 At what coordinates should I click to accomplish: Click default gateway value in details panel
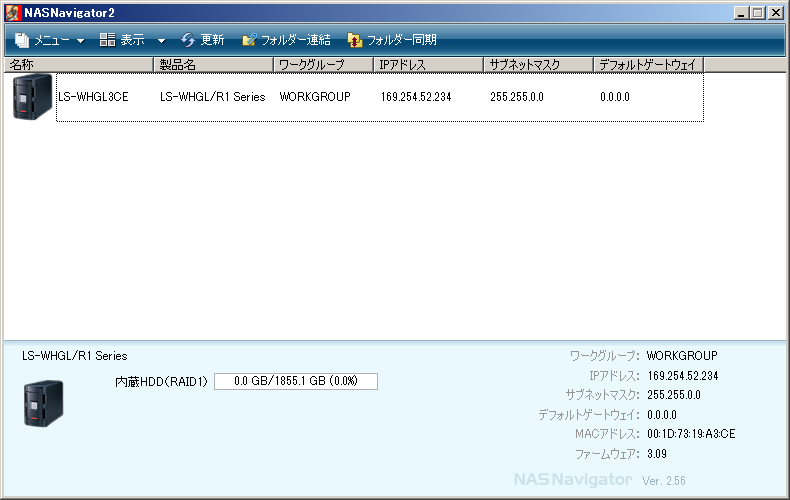click(x=662, y=415)
